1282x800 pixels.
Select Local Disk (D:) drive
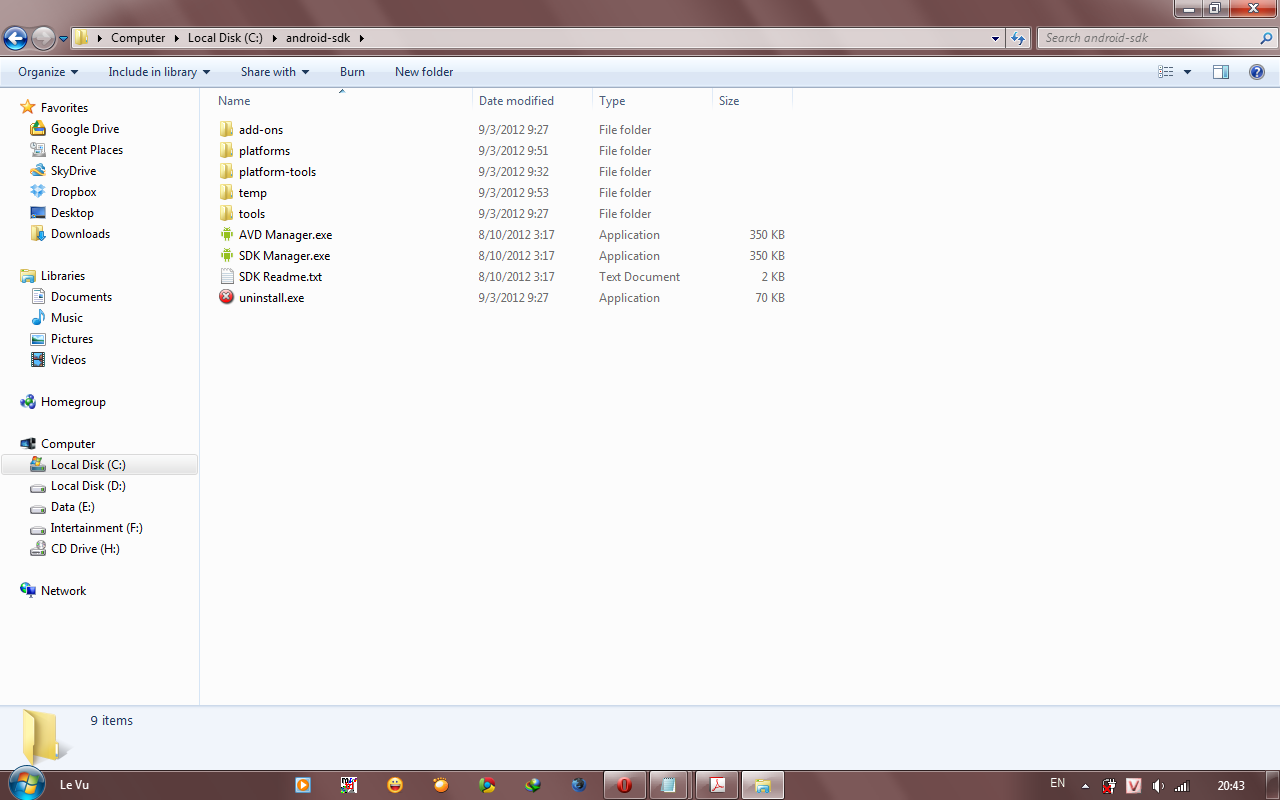88,486
